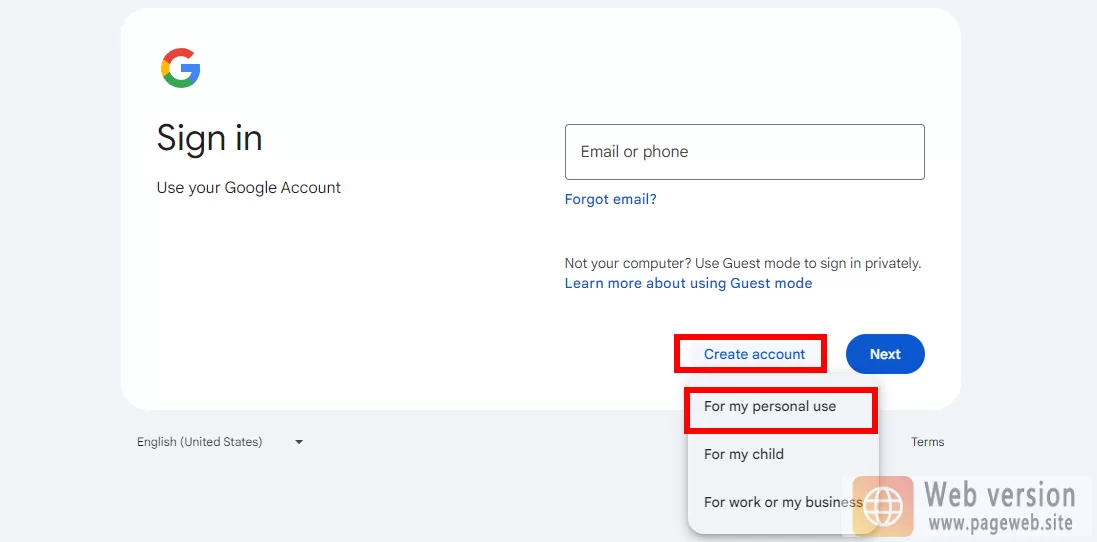Open the Terms link in footer

pos(927,442)
